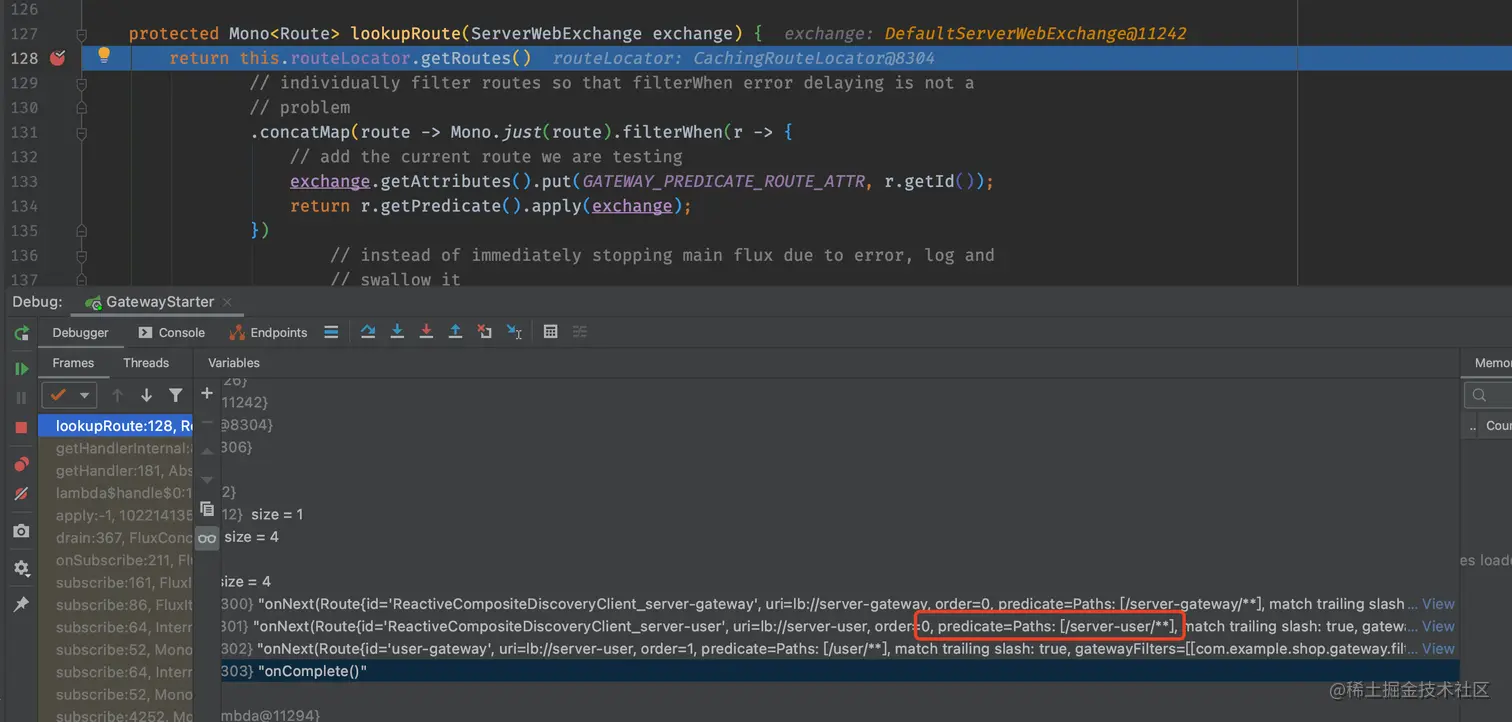Move the watch up in Variables
1512x722 pixels.
point(207,451)
